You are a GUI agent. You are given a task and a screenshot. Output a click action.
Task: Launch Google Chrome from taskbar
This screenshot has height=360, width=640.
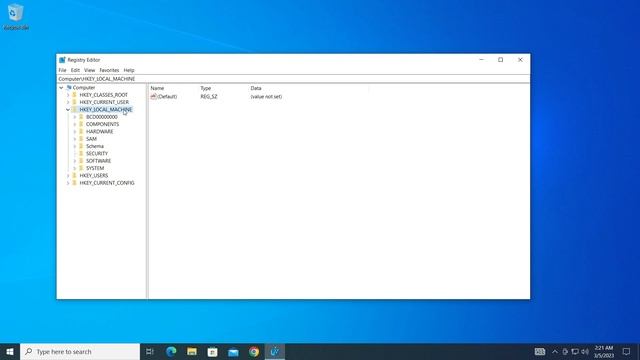[x=254, y=351]
